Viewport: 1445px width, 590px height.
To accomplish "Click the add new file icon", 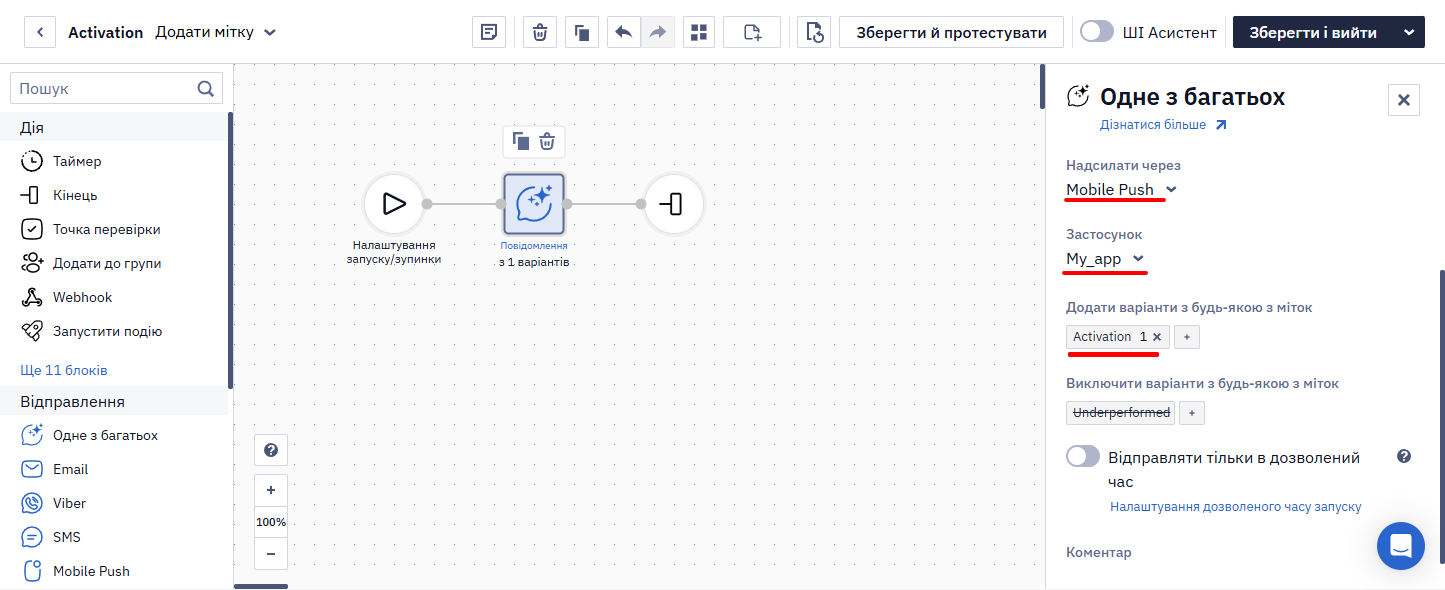I will point(752,32).
